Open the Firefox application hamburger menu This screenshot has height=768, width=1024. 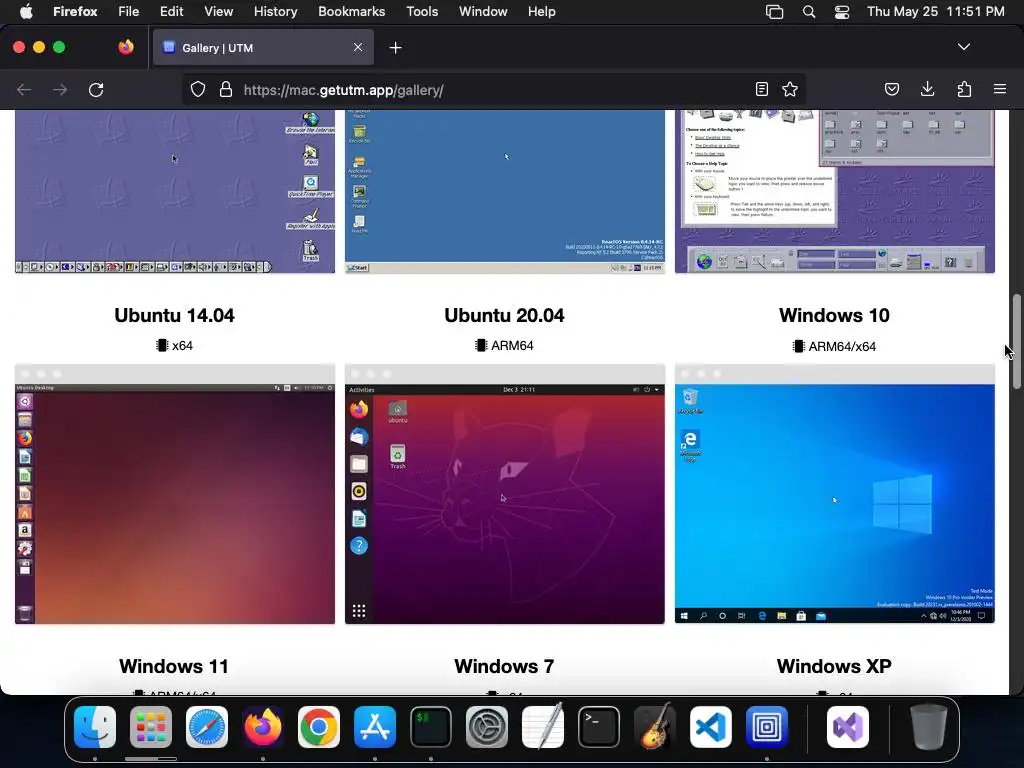point(1000,89)
